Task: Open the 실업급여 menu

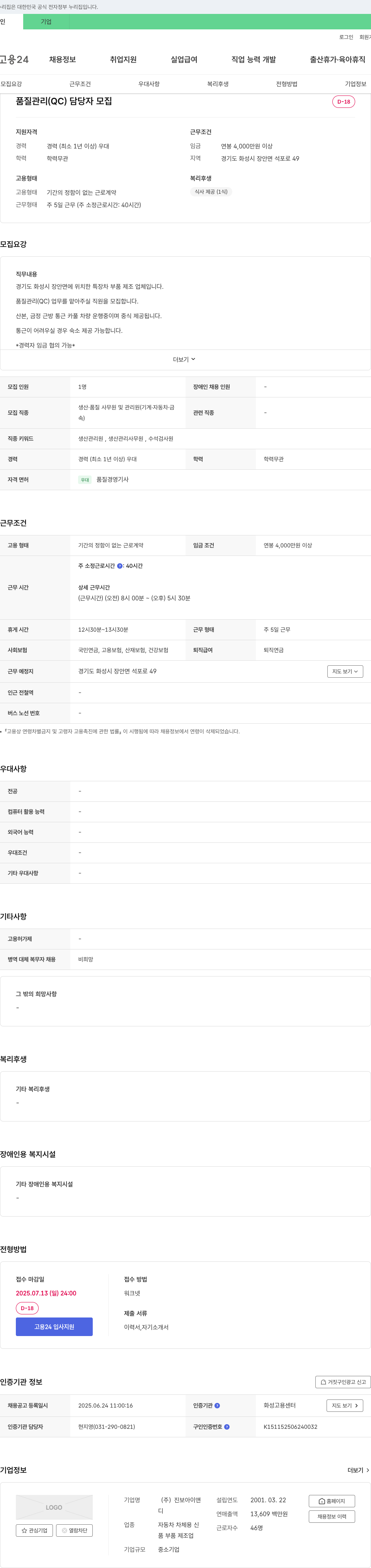Action: pos(184,60)
